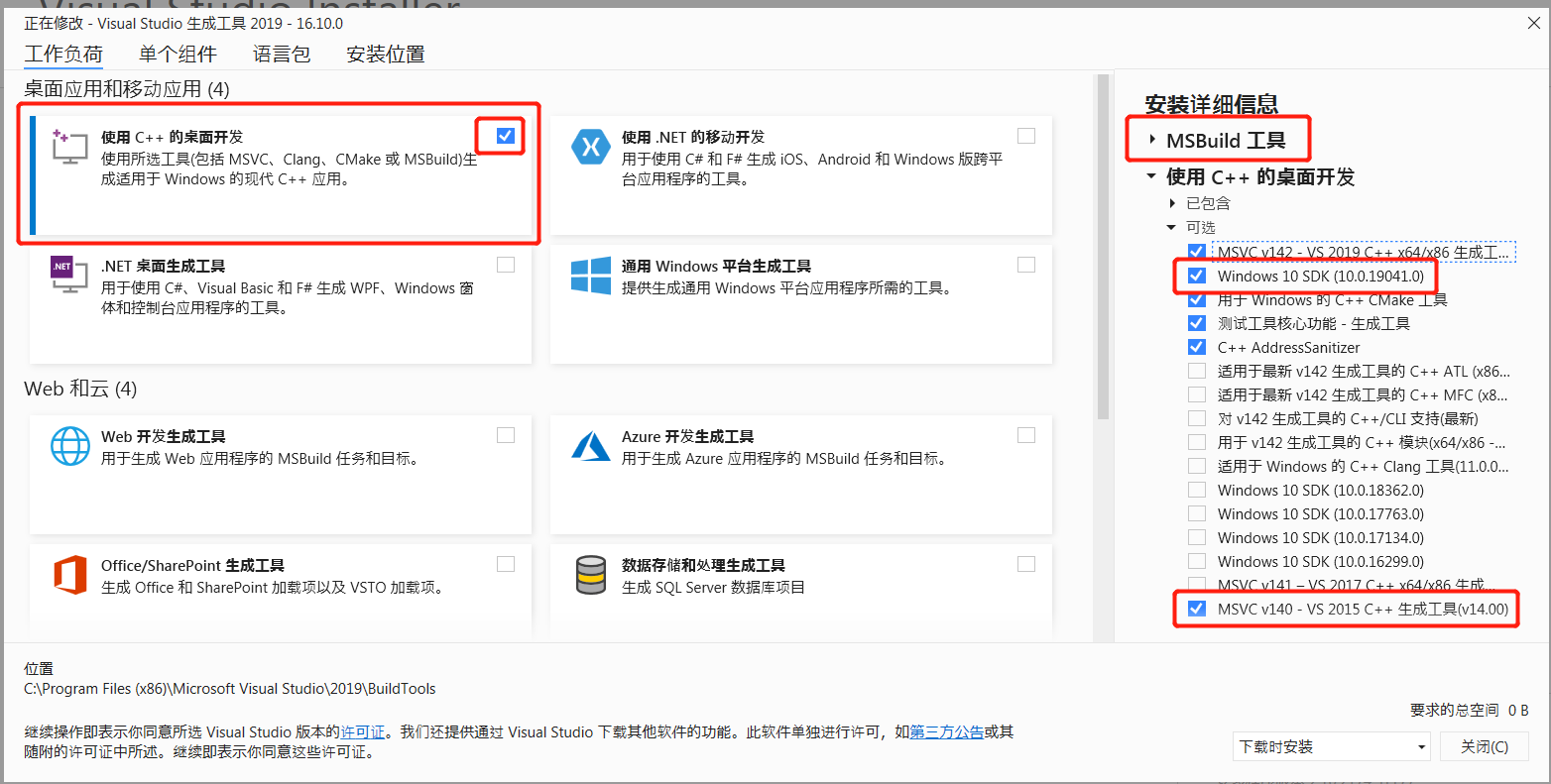Open the 下载时安装 install mode dropdown
The width and height of the screenshot is (1551, 784).
1332,746
